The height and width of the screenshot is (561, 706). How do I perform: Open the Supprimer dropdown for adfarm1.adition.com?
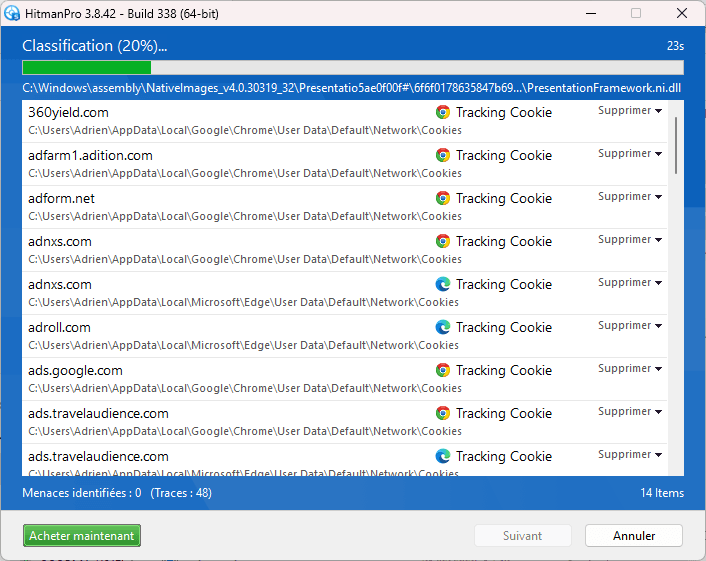(x=629, y=154)
